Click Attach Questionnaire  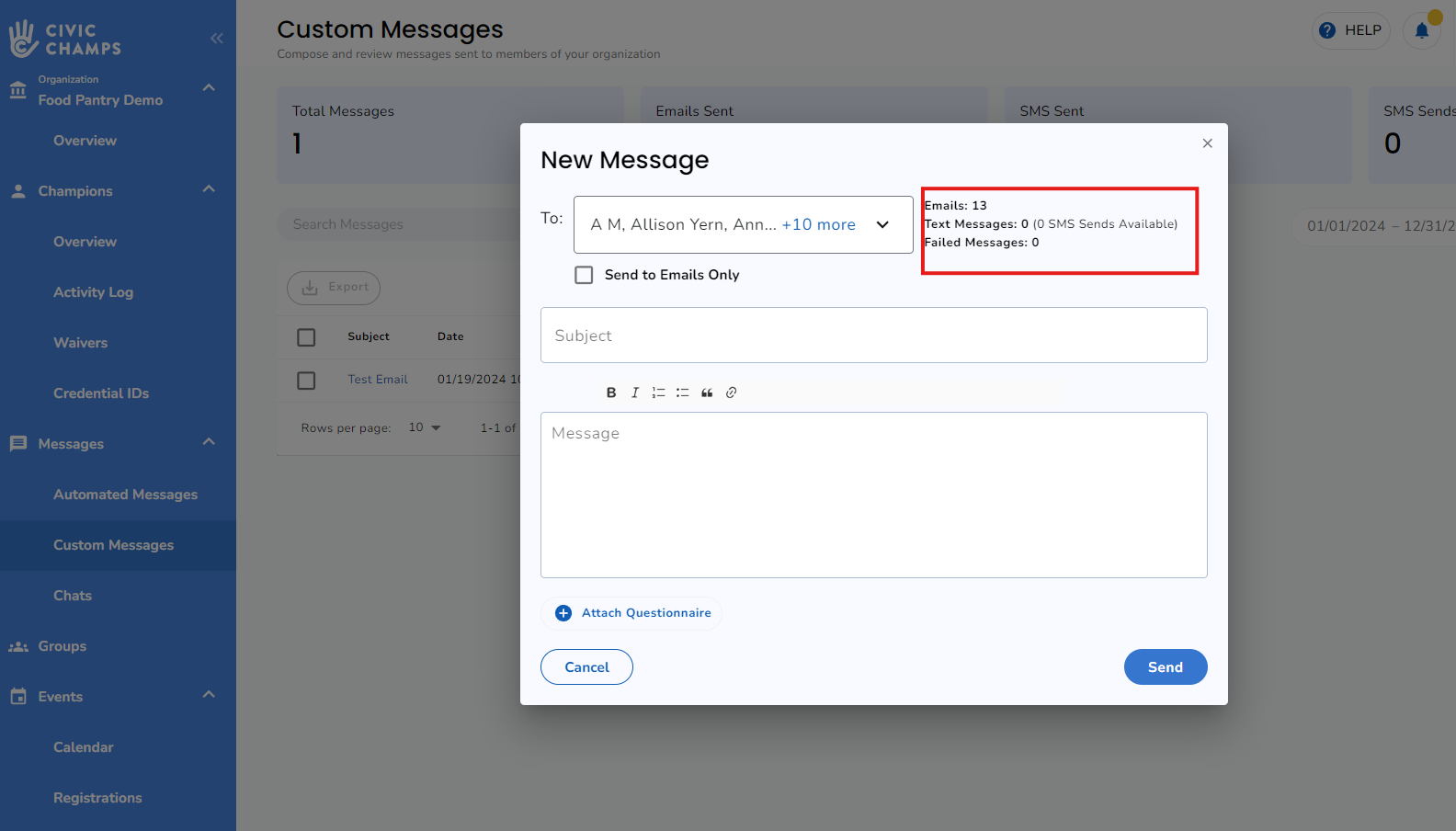[633, 613]
